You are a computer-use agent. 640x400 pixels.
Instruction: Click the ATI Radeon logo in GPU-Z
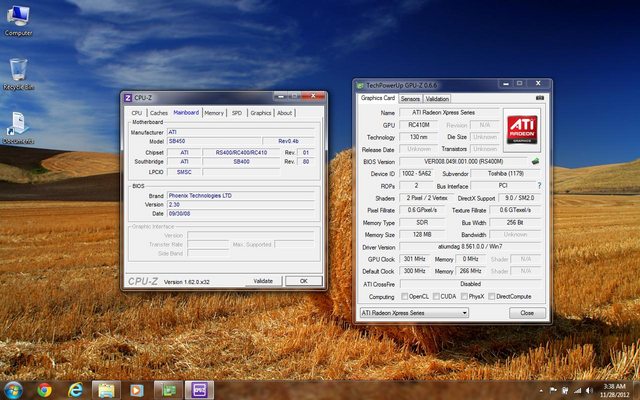pyautogui.click(x=522, y=130)
